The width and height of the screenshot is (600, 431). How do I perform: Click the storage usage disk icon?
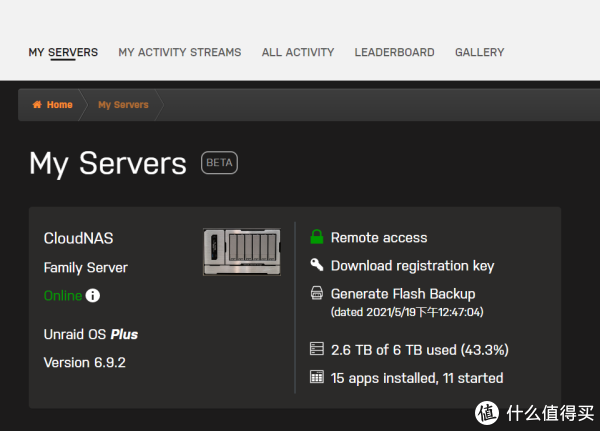317,350
